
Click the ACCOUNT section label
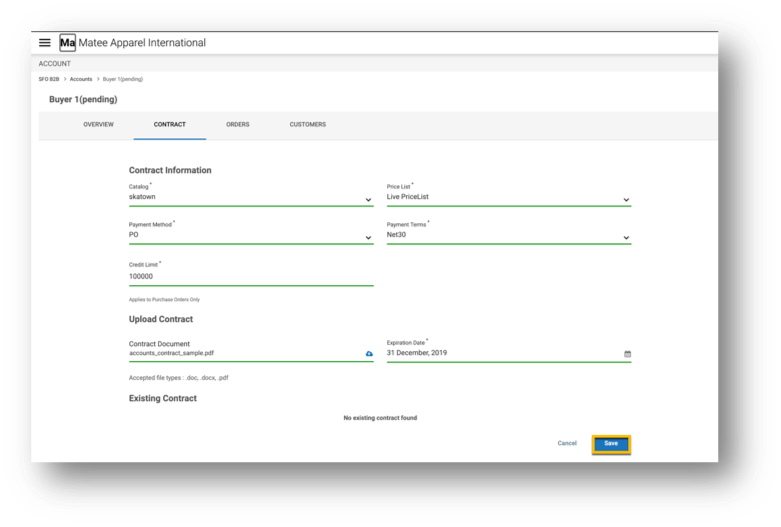point(55,64)
